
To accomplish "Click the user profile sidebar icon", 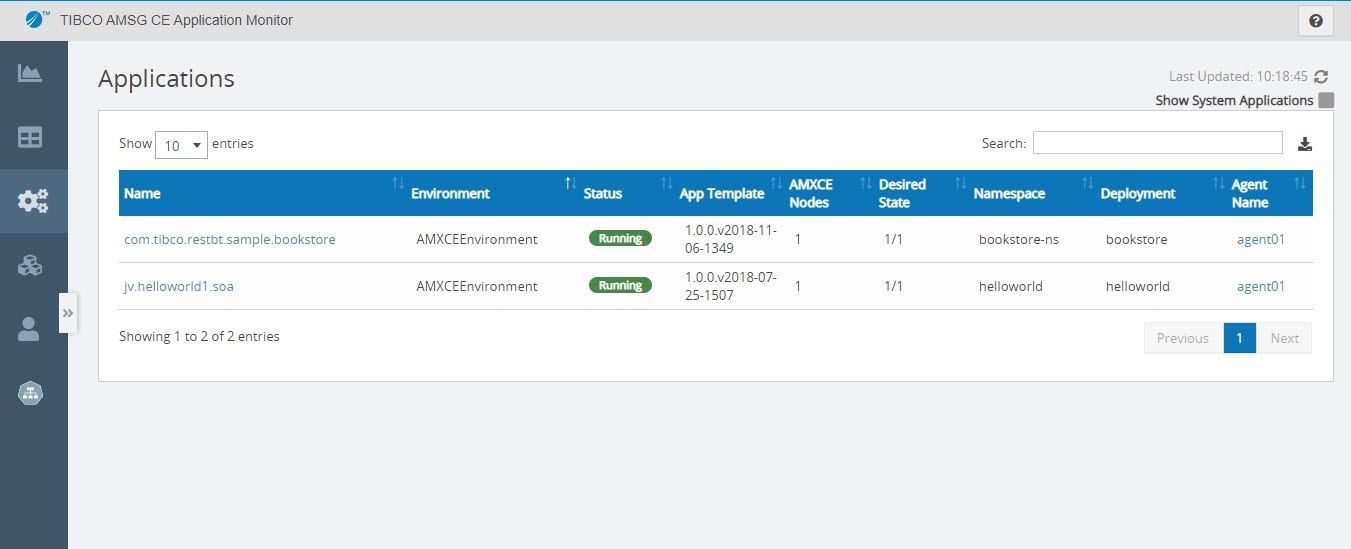I will click(x=29, y=330).
